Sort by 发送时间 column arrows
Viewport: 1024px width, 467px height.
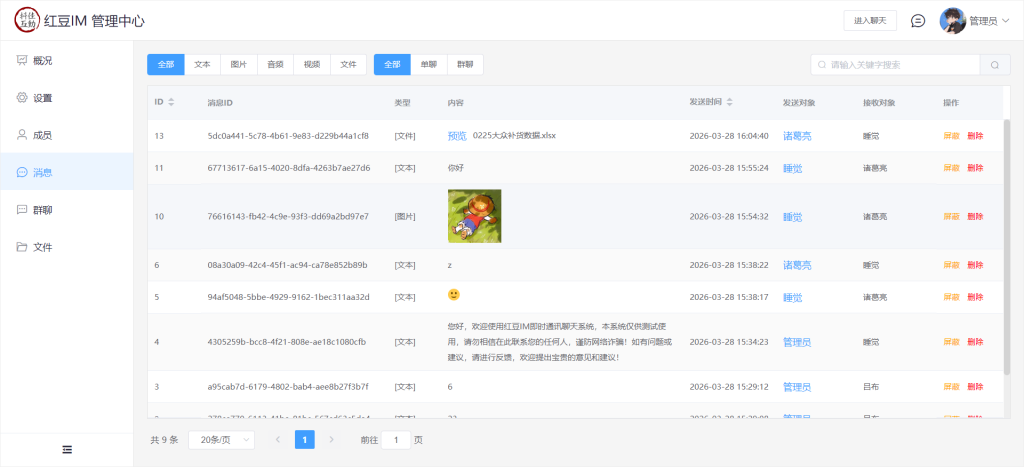(729, 102)
